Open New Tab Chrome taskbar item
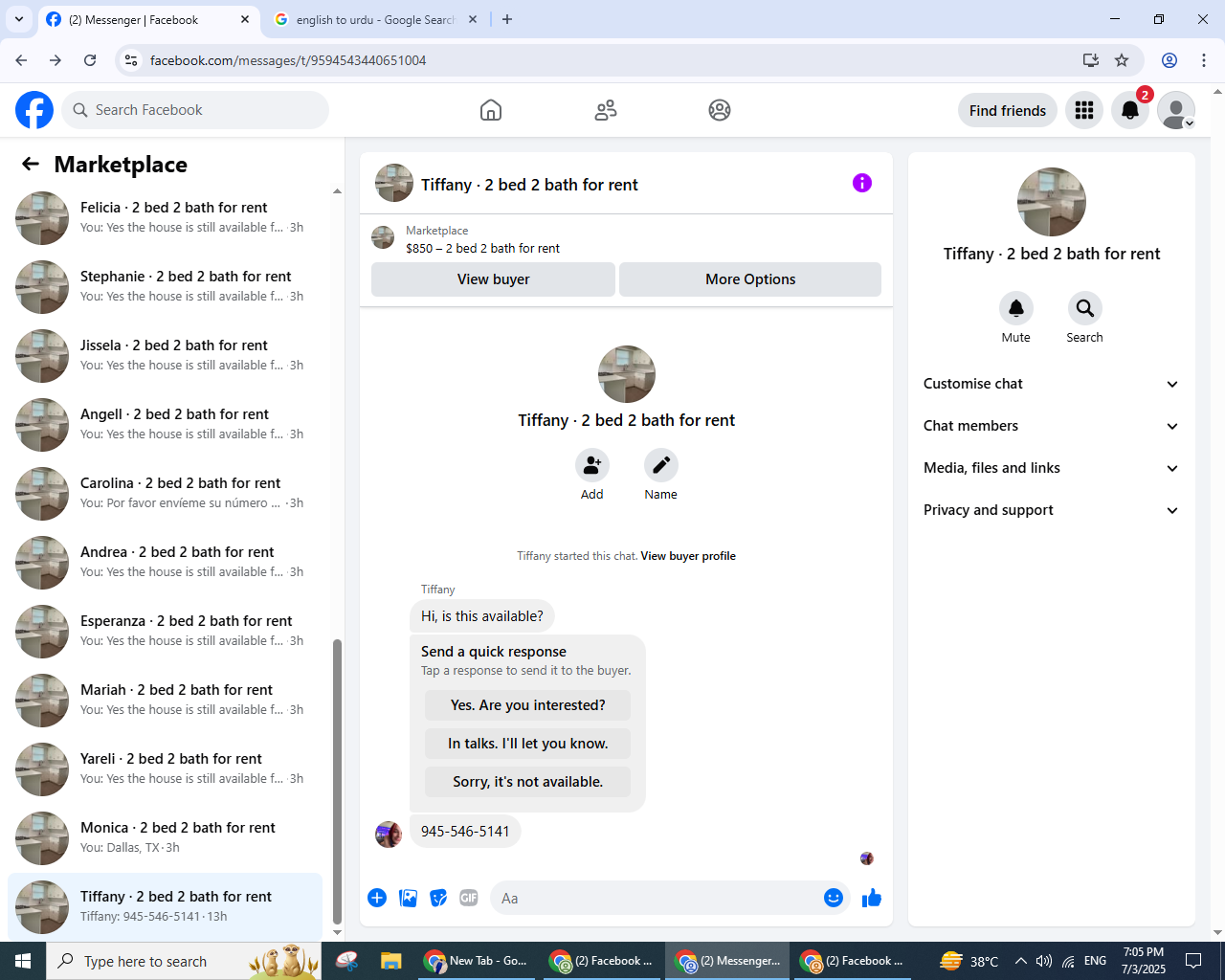The image size is (1225, 980). pos(476,961)
